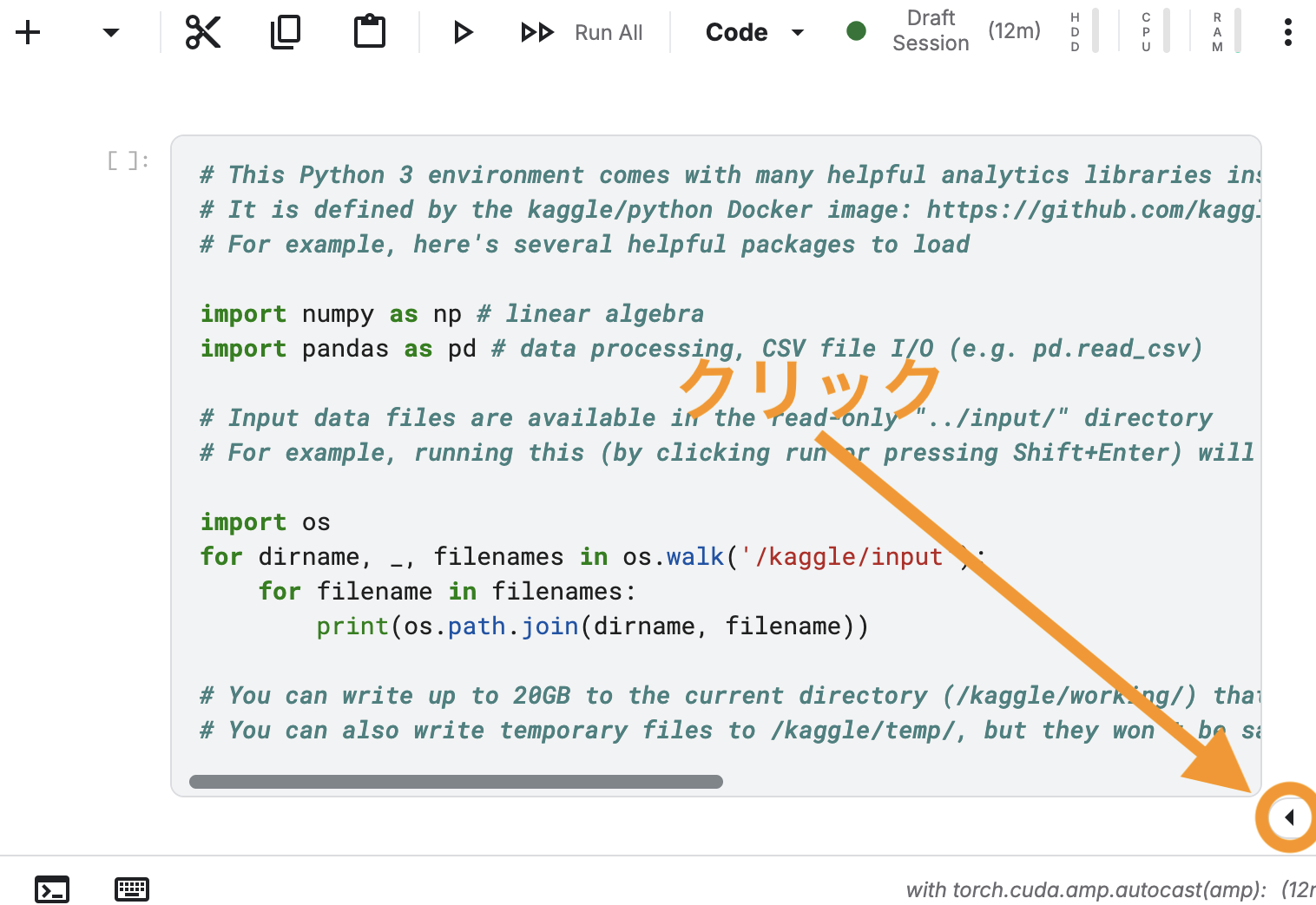This screenshot has width=1316, height=905.
Task: Add a new cell with the plus icon
Action: [x=28, y=33]
